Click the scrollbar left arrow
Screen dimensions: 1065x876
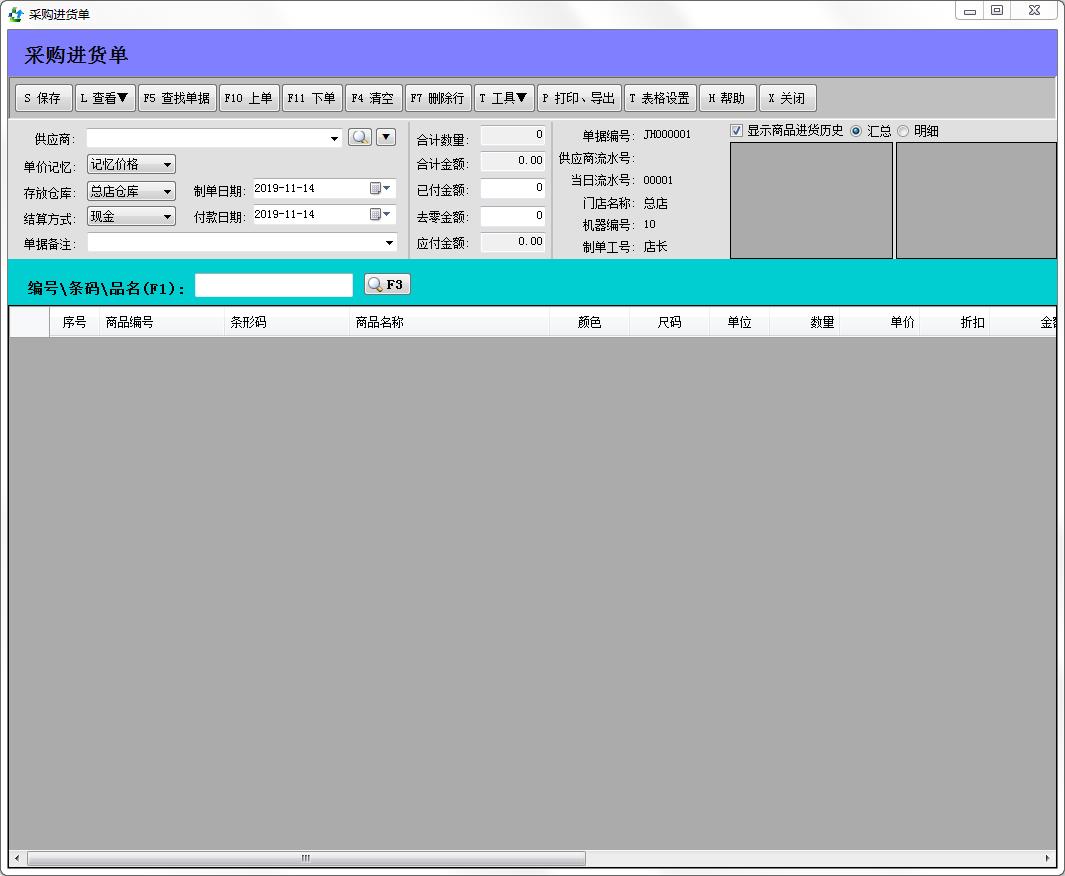tap(17, 858)
